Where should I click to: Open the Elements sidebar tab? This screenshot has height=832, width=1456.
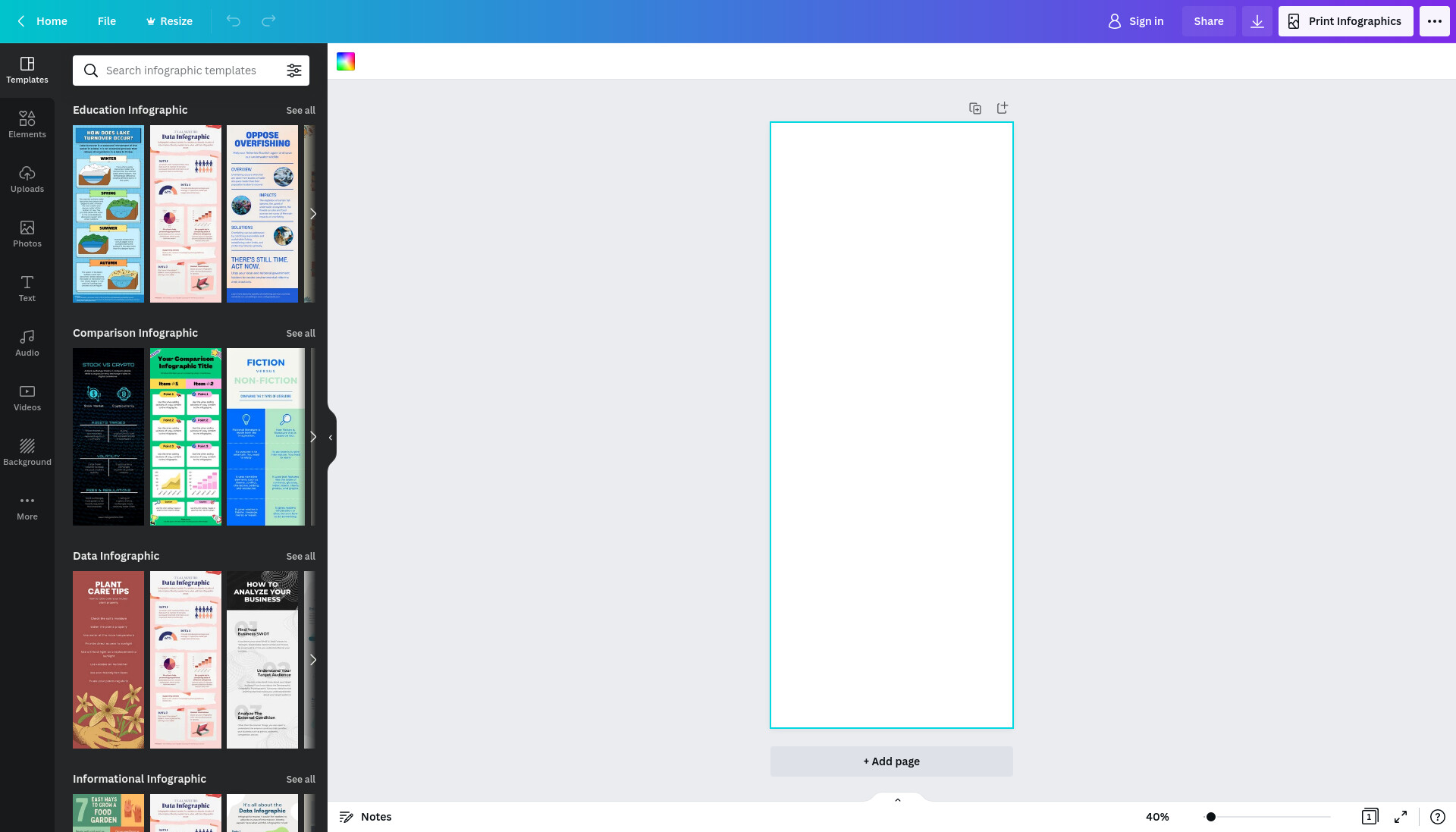pos(27,124)
